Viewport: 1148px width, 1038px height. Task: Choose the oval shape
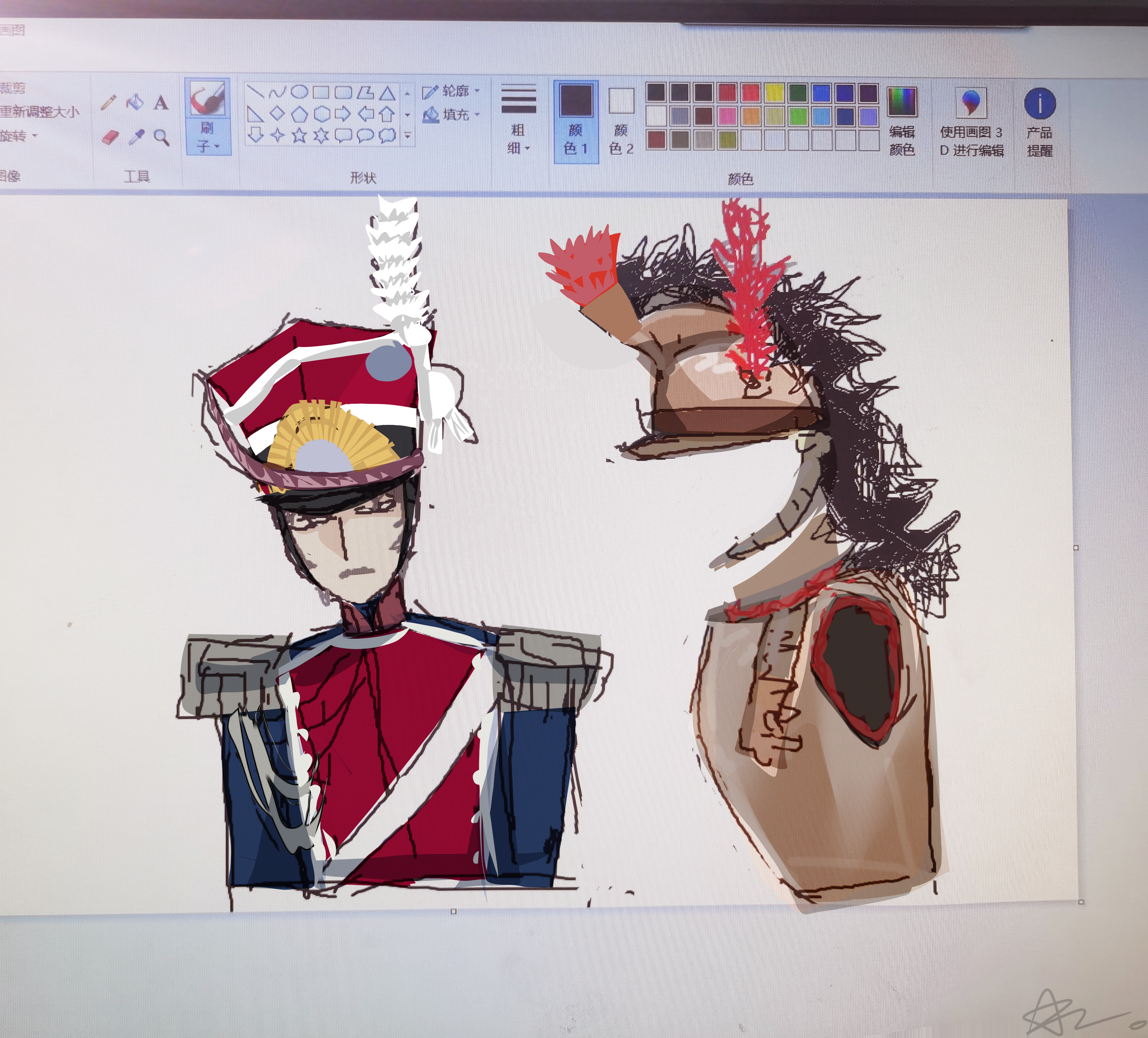pos(299,92)
